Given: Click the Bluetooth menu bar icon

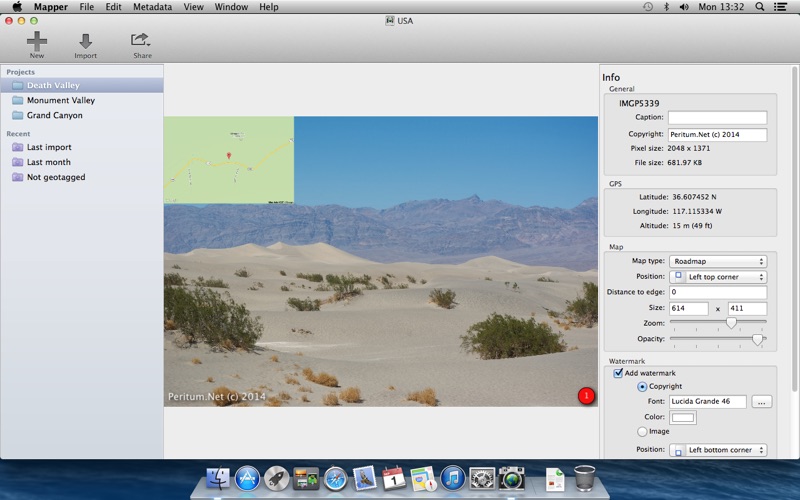Looking at the screenshot, I should click(x=666, y=7).
